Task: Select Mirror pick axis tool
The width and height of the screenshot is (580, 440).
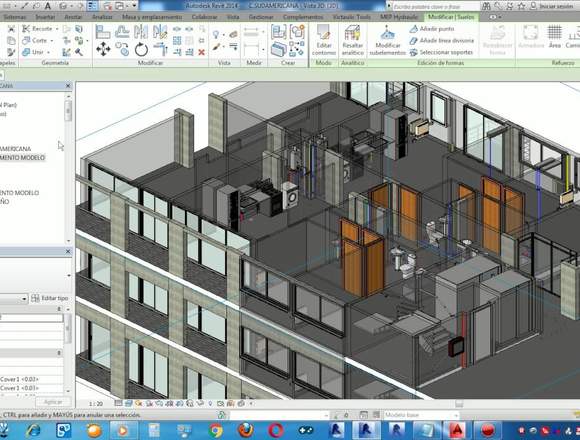Action: pyautogui.click(x=141, y=32)
